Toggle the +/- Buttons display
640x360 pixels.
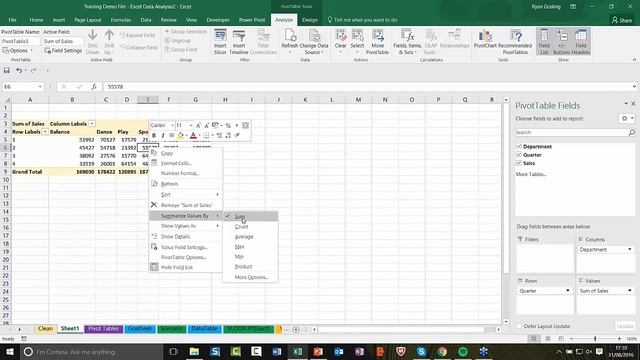pyautogui.click(x=561, y=42)
